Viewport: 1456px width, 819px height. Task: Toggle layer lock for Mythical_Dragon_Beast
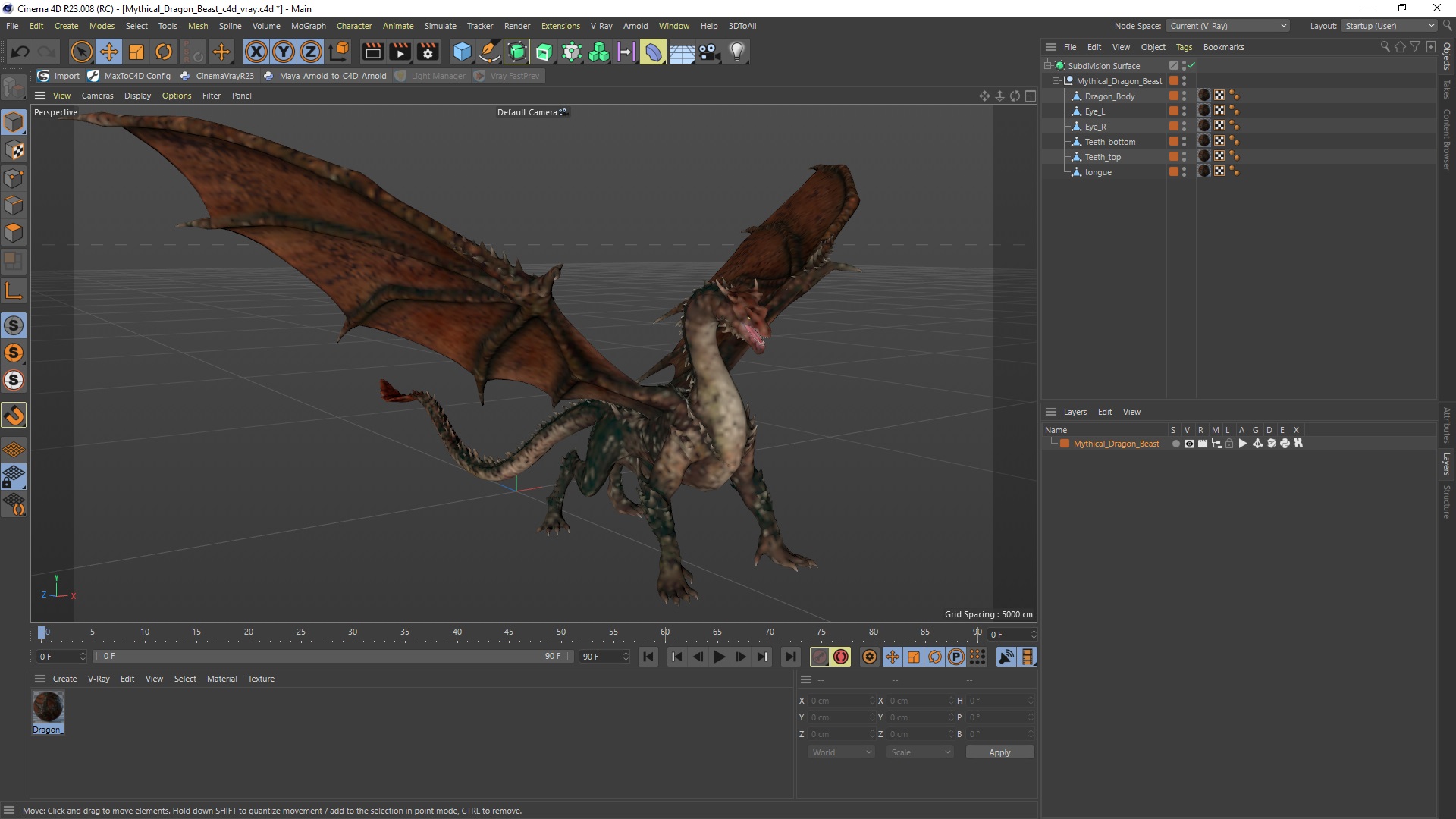[x=1229, y=444]
